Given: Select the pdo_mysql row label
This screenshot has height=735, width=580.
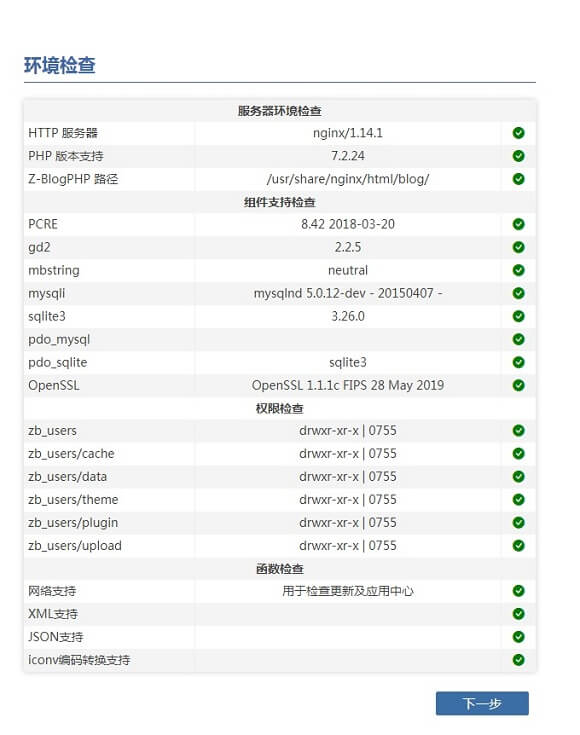Looking at the screenshot, I should (x=59, y=339).
